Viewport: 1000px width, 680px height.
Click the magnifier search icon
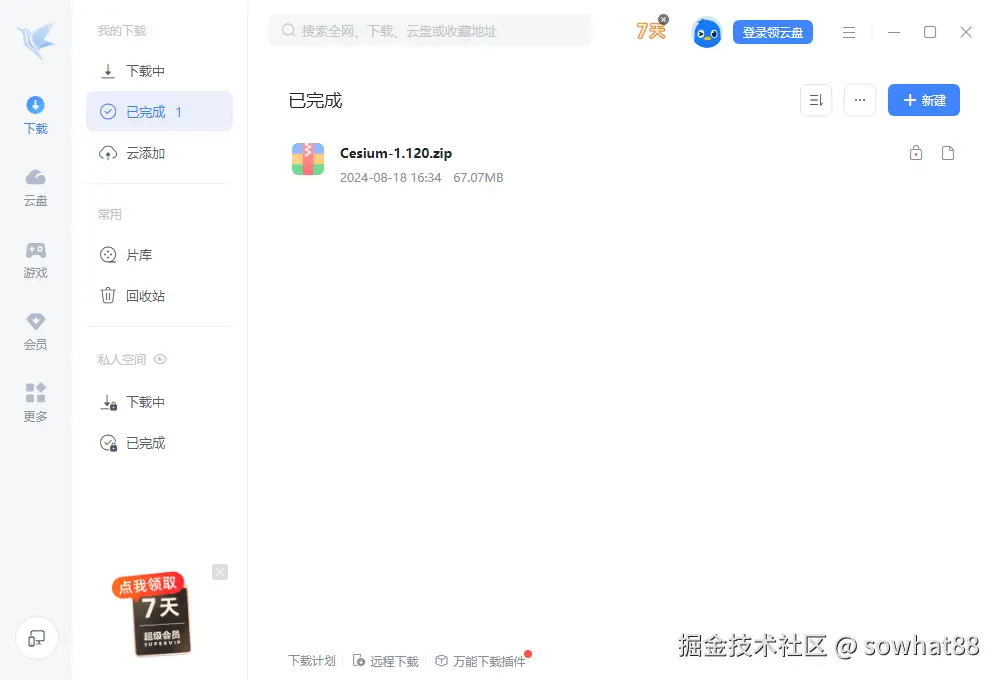[288, 31]
